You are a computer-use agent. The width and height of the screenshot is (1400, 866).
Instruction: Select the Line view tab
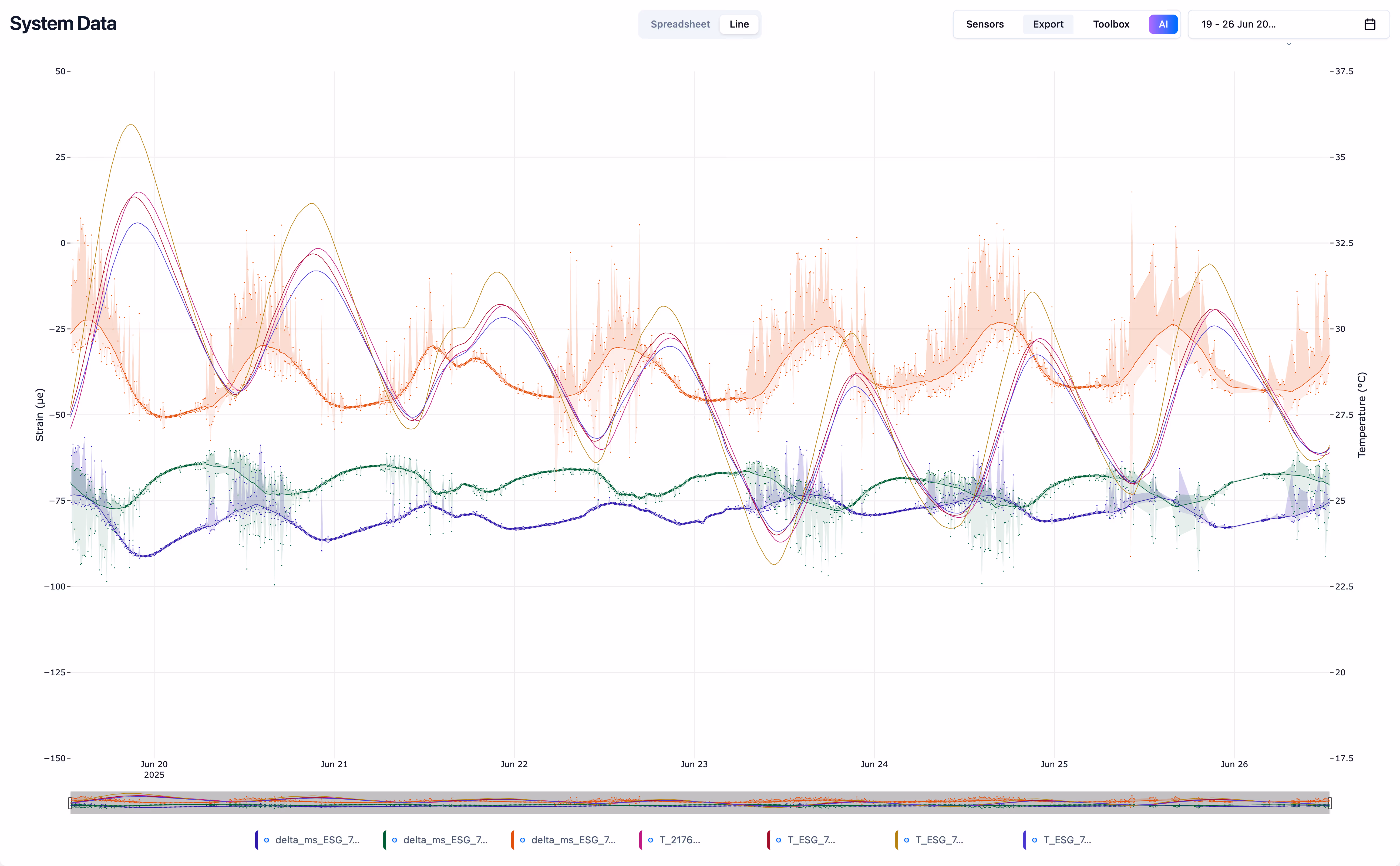[x=738, y=24]
